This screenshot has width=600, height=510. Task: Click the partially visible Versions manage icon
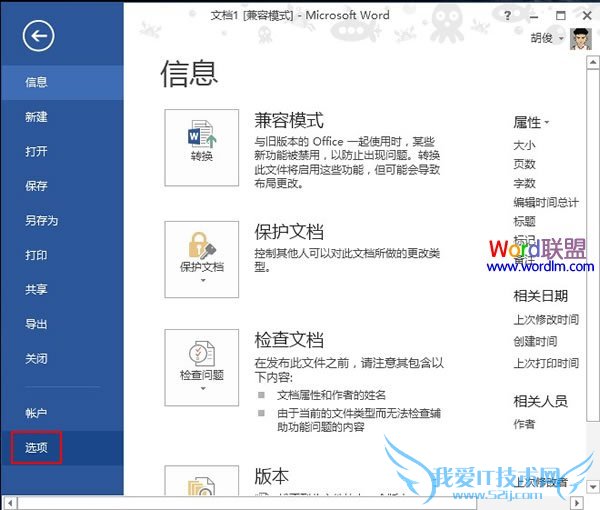[202, 481]
